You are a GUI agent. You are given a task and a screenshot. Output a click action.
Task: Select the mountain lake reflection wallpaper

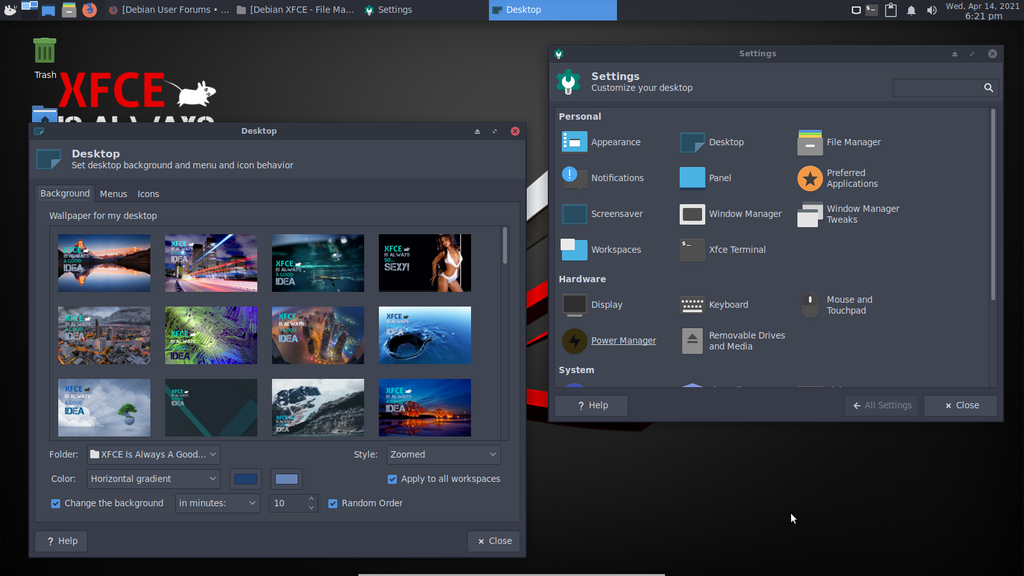click(x=104, y=263)
